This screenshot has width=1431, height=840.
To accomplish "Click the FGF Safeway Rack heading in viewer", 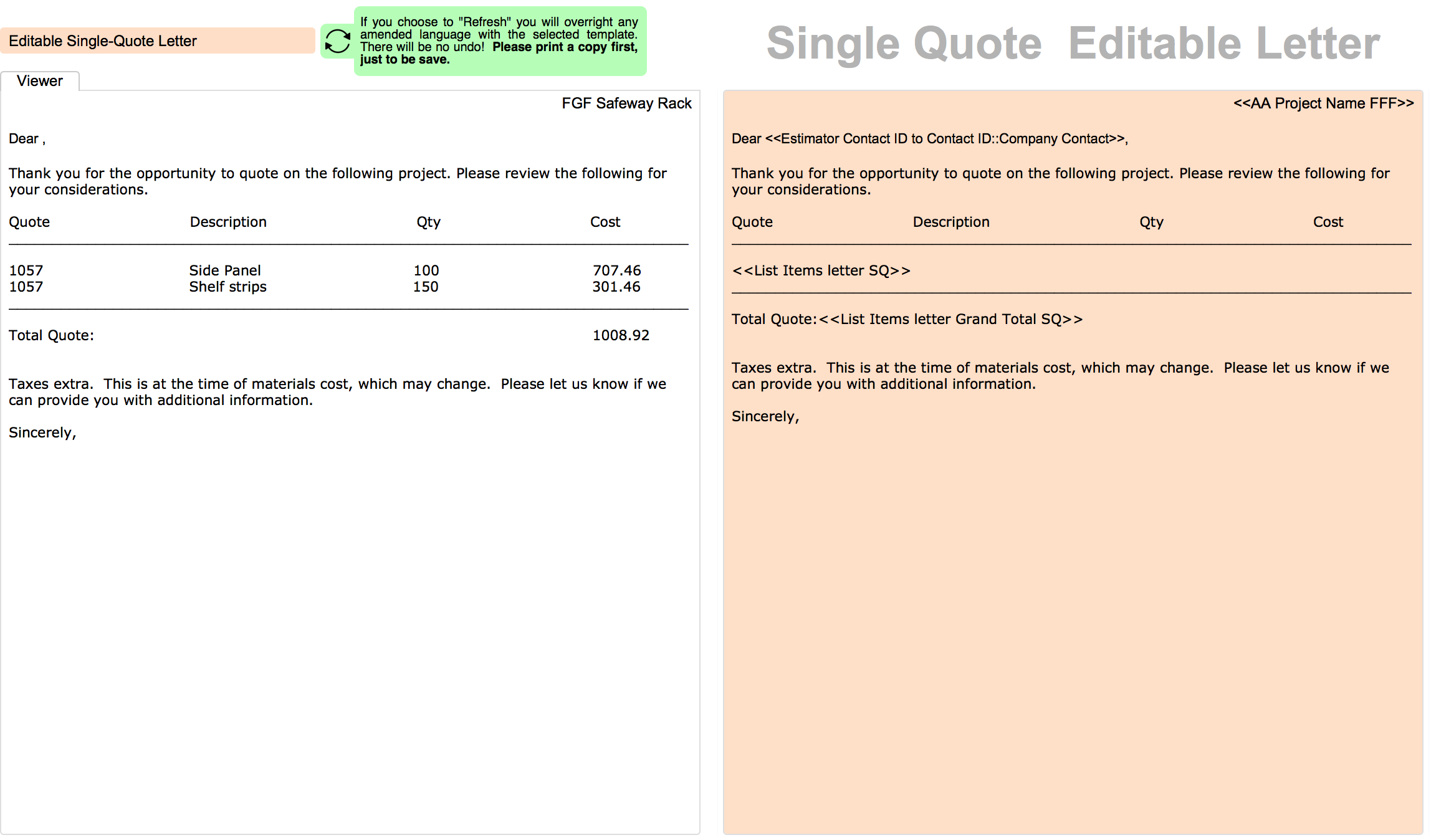I will pos(626,103).
